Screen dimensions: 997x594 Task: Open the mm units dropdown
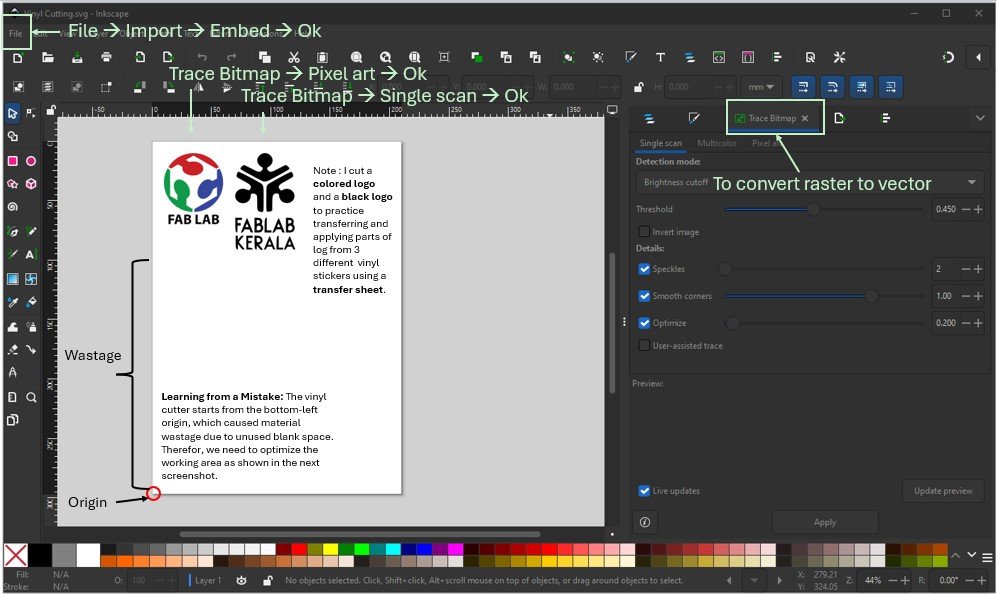(761, 87)
